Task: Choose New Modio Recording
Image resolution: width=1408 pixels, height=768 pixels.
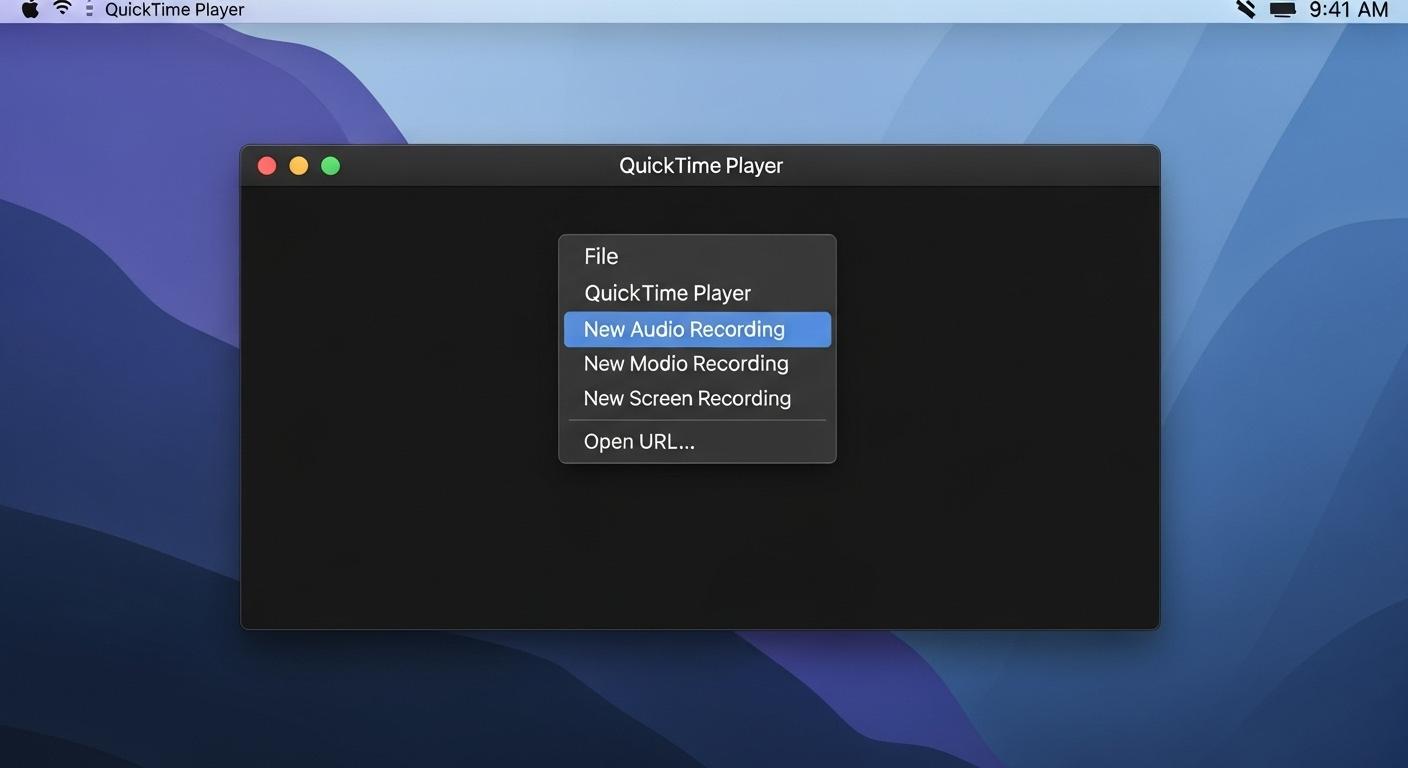Action: point(686,364)
